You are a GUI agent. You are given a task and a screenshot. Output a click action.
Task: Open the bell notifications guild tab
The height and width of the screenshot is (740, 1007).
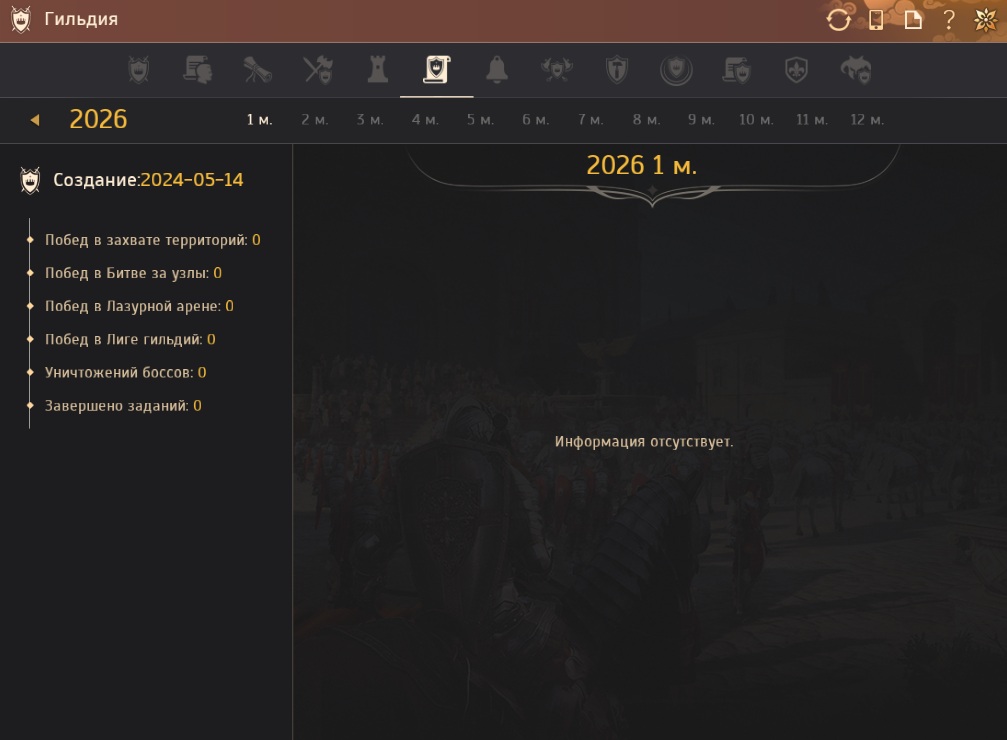click(496, 70)
